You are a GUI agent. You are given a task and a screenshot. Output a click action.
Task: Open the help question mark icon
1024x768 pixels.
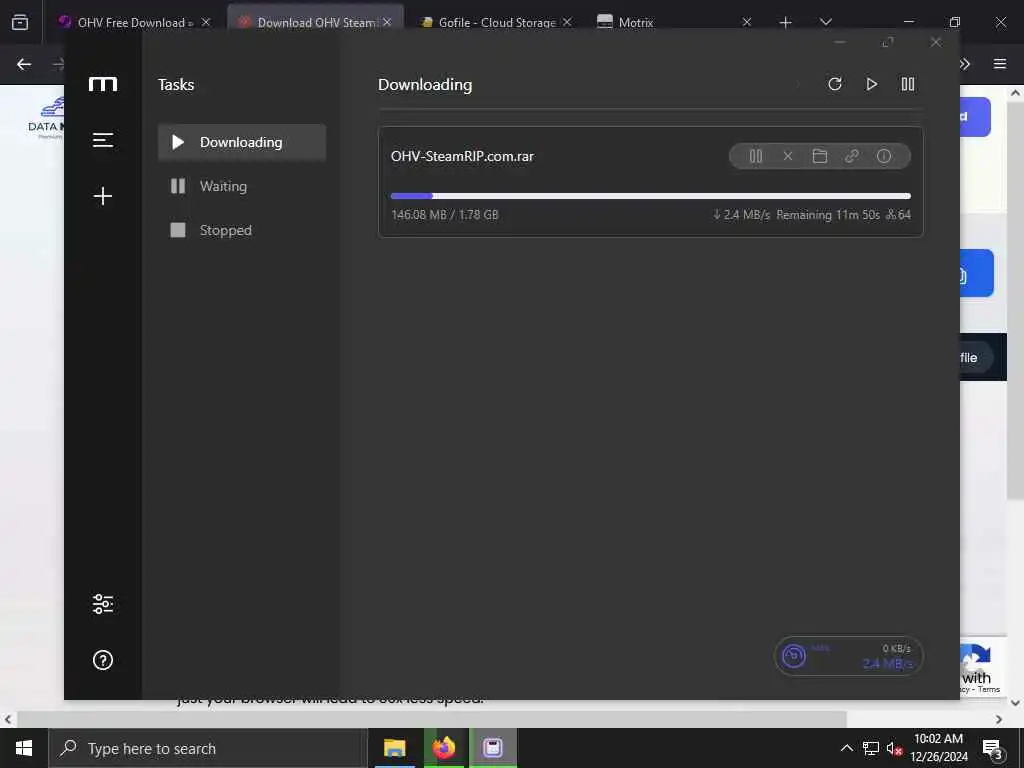(103, 660)
